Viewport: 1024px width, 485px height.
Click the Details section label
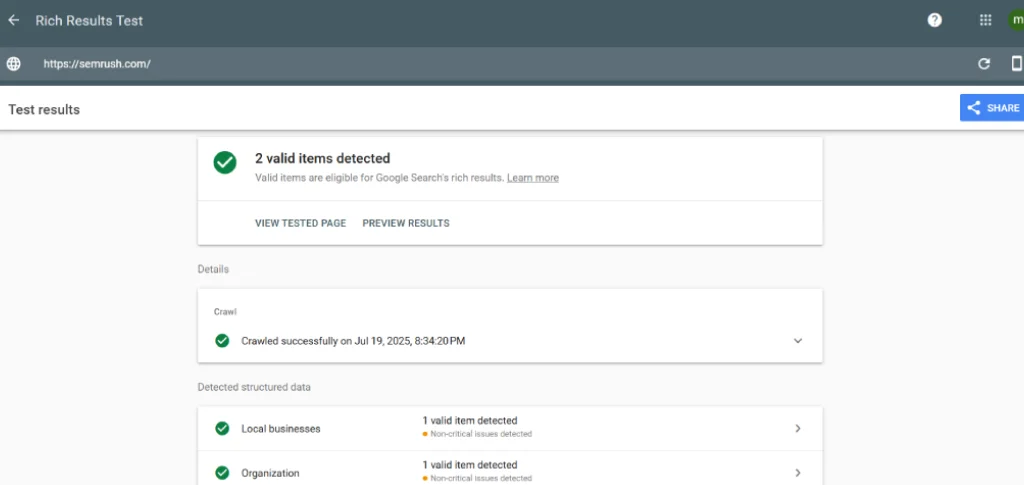[x=213, y=269]
